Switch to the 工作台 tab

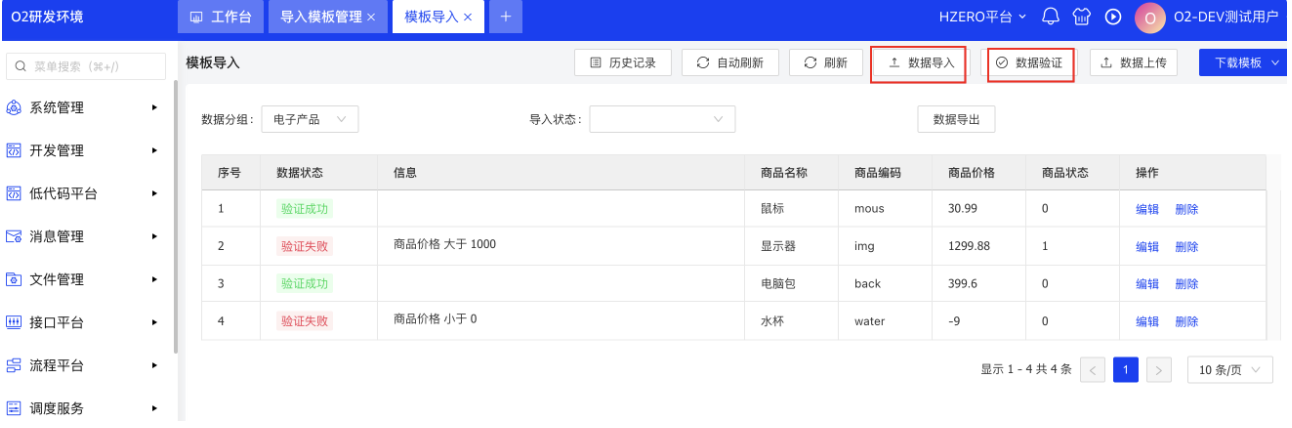(x=220, y=17)
